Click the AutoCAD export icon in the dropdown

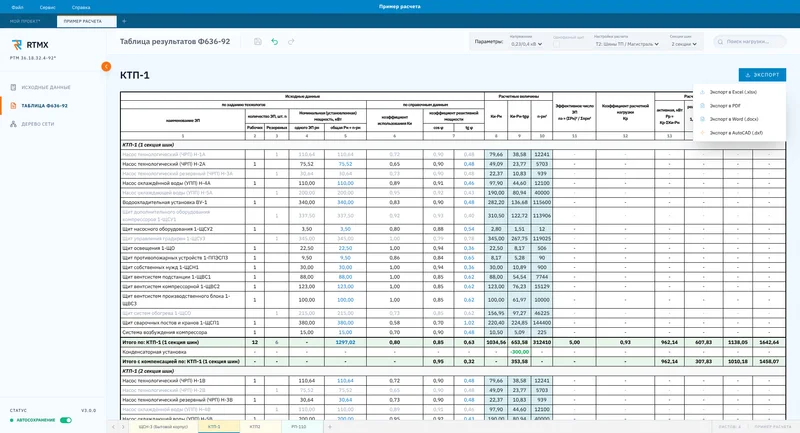[x=703, y=133]
